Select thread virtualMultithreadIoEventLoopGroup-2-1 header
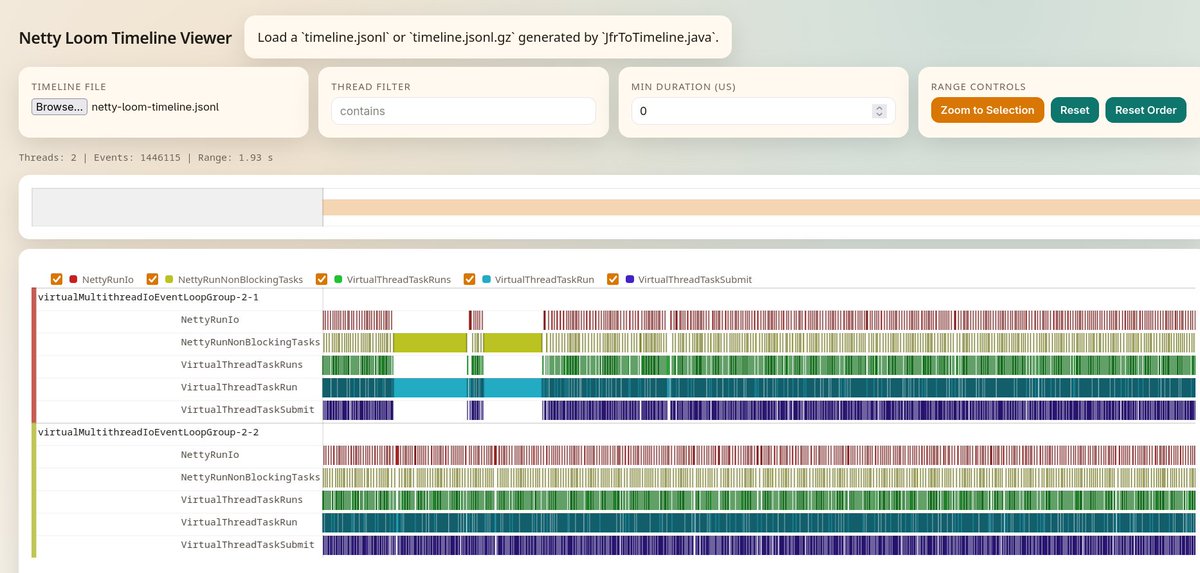The image size is (1200, 573). click(x=148, y=297)
